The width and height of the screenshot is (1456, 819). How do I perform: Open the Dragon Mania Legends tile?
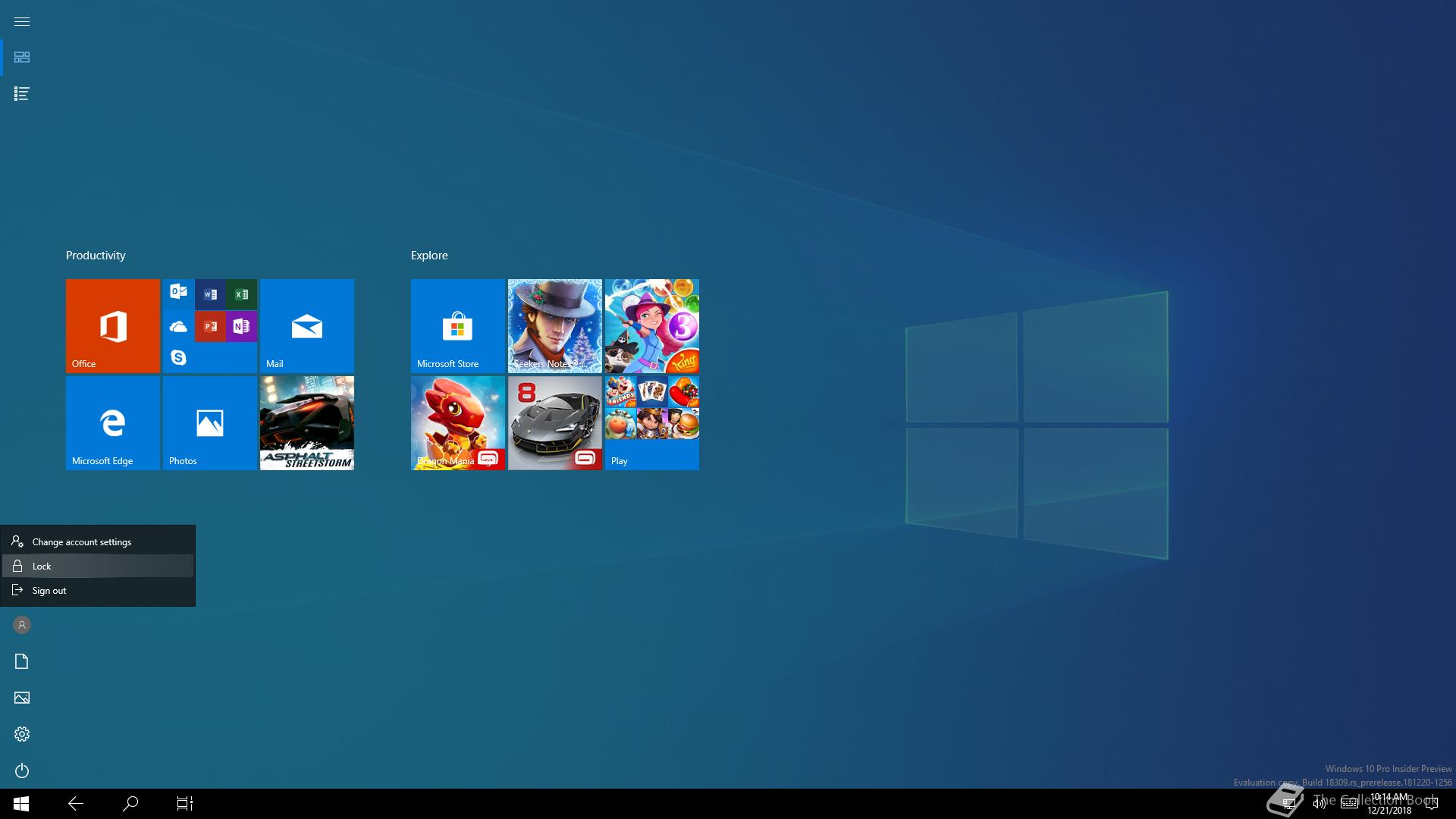click(x=458, y=423)
